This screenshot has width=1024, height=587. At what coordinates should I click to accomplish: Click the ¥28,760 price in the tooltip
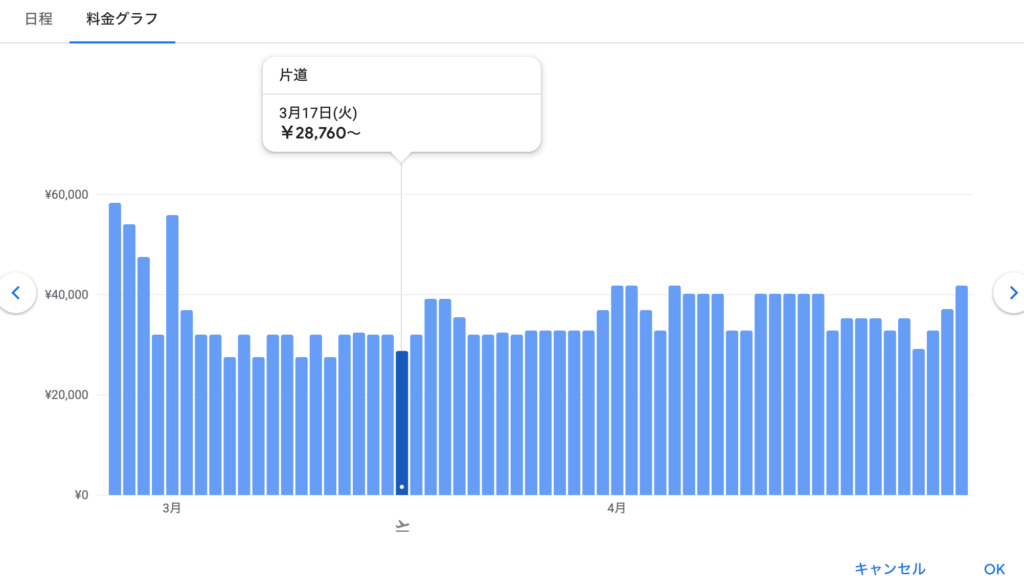320,133
